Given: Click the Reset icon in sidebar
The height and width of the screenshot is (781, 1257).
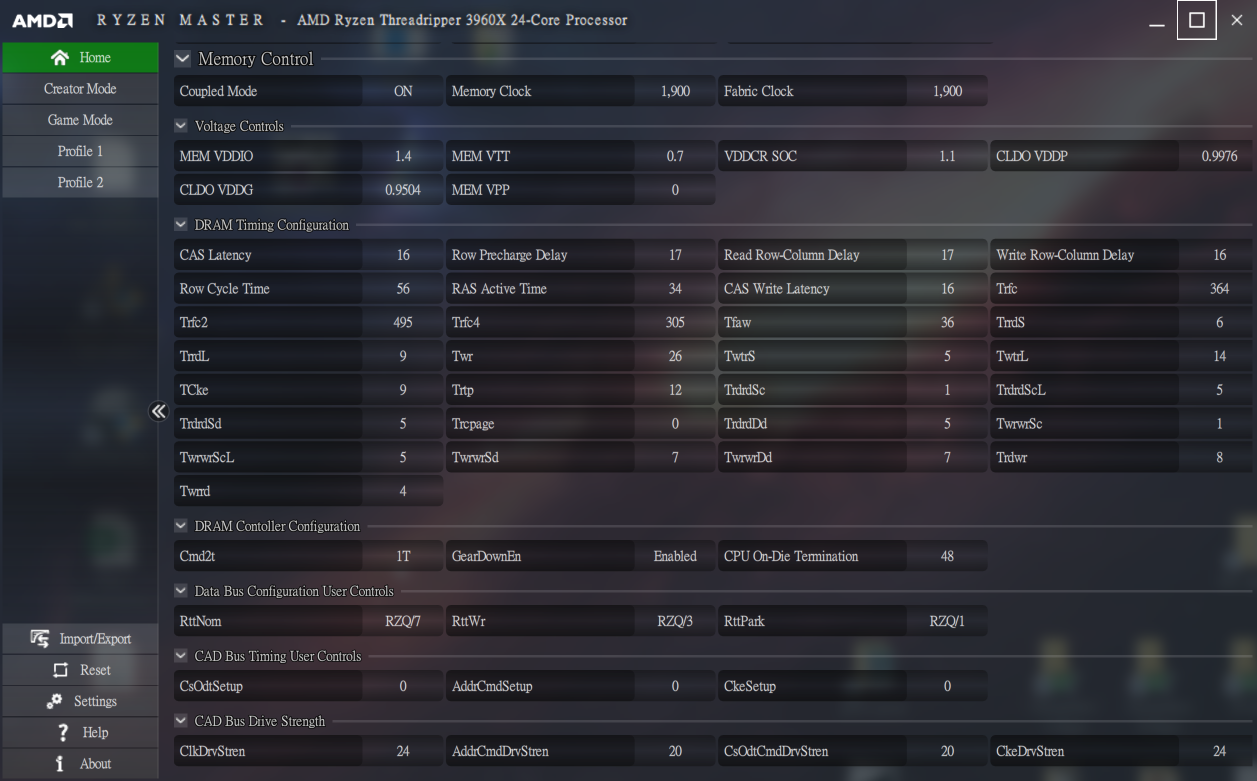Looking at the screenshot, I should point(60,670).
